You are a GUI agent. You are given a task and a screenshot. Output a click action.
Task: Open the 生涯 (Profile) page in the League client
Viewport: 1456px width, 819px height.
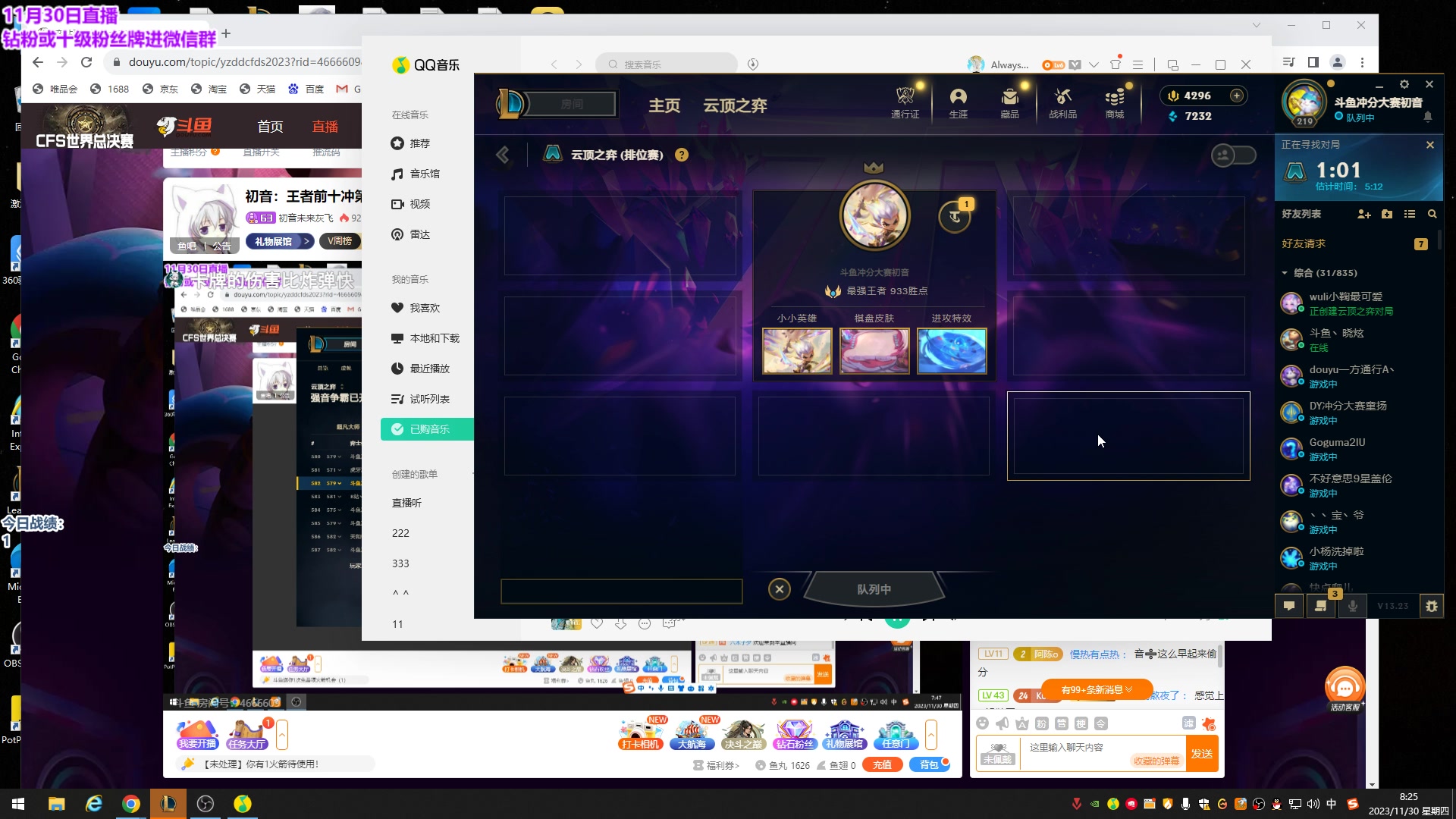tap(958, 102)
